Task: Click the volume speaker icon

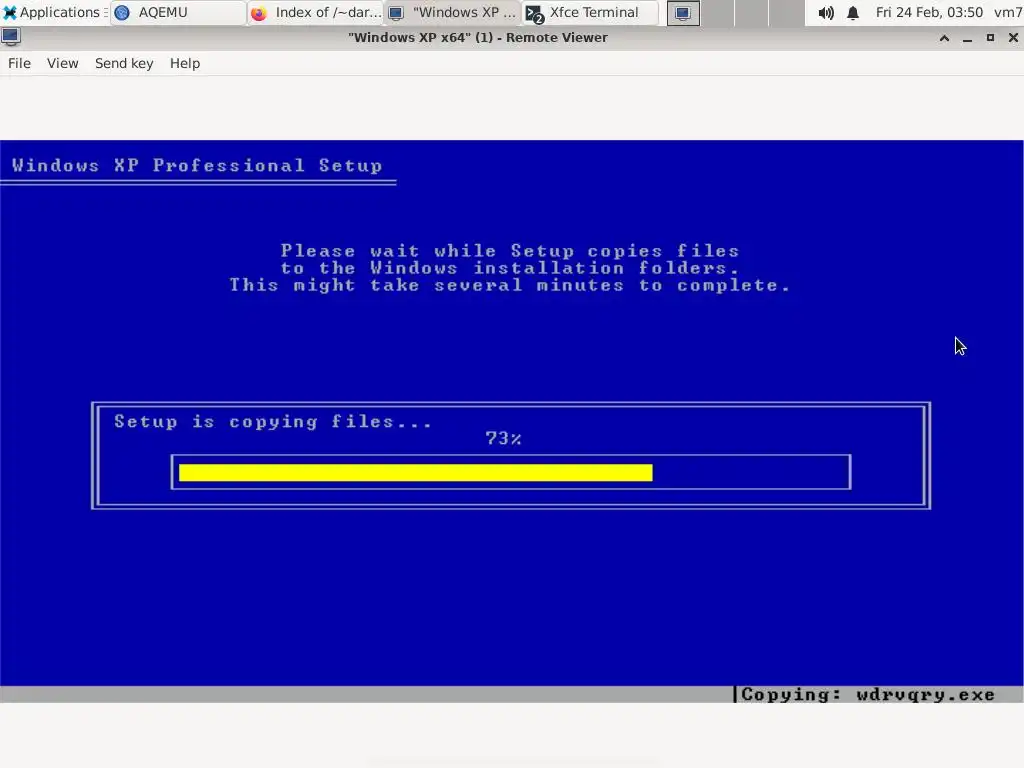Action: coord(826,13)
